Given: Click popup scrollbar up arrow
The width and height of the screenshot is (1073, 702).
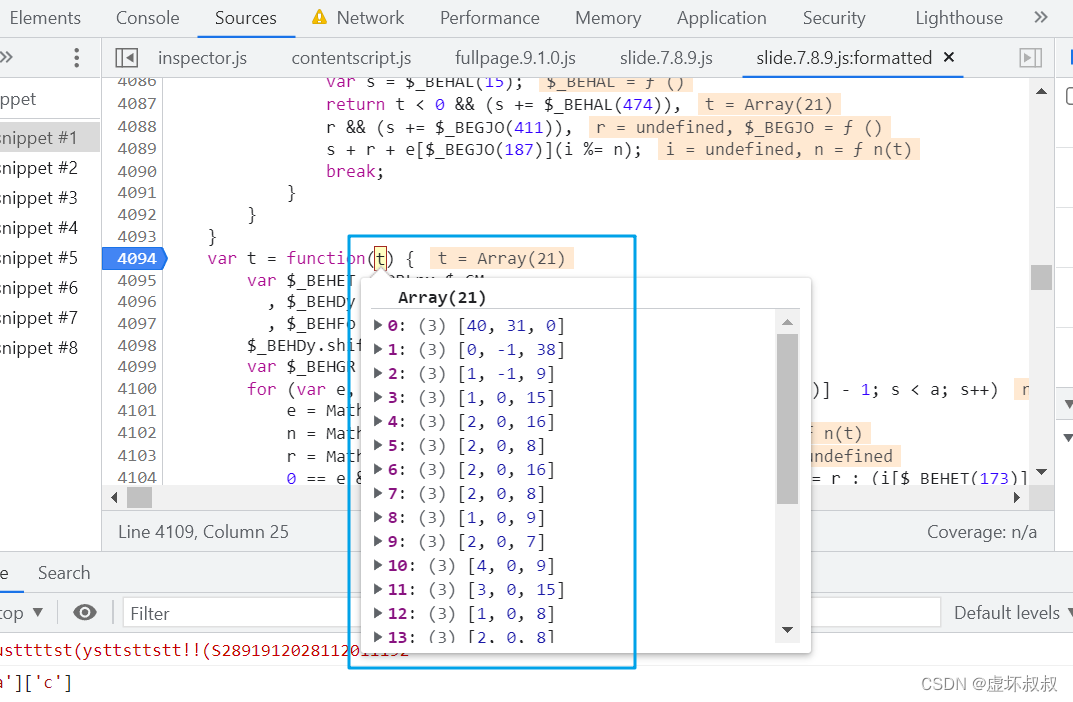Looking at the screenshot, I should tap(787, 322).
